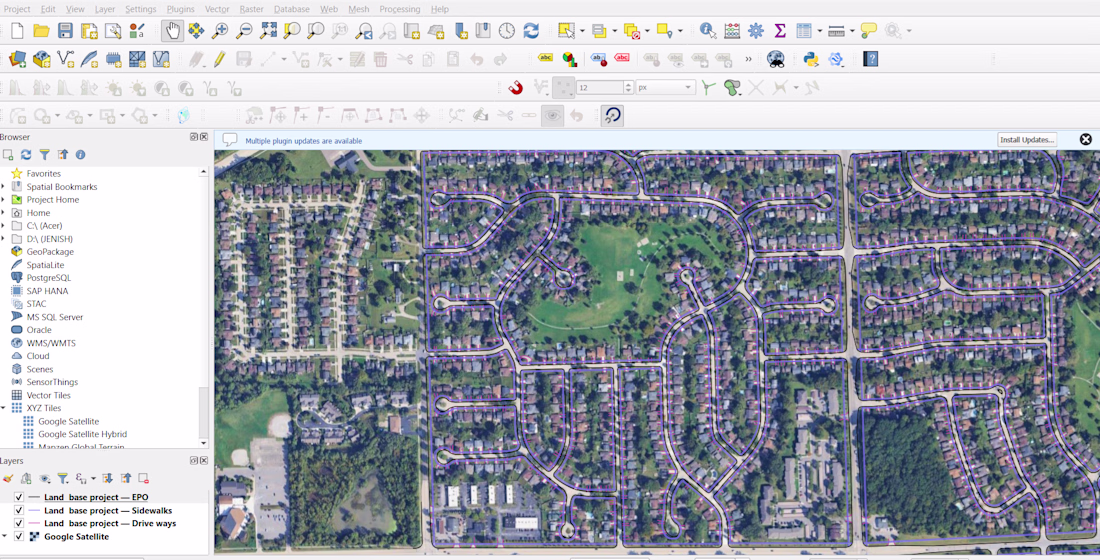This screenshot has width=1100, height=560.
Task: Click the Filter Legend funnel in Layers panel
Action: click(62, 479)
